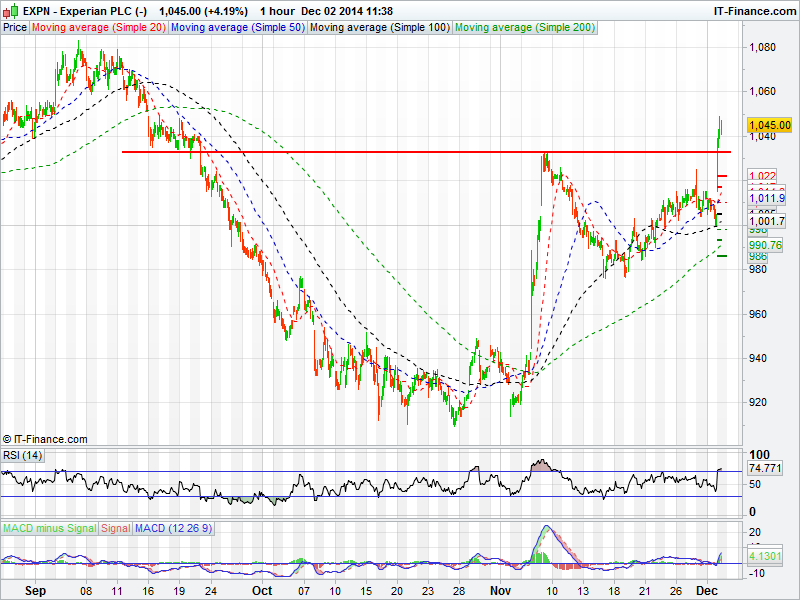Select Moving average (Simple 50) legend label

[237, 27]
